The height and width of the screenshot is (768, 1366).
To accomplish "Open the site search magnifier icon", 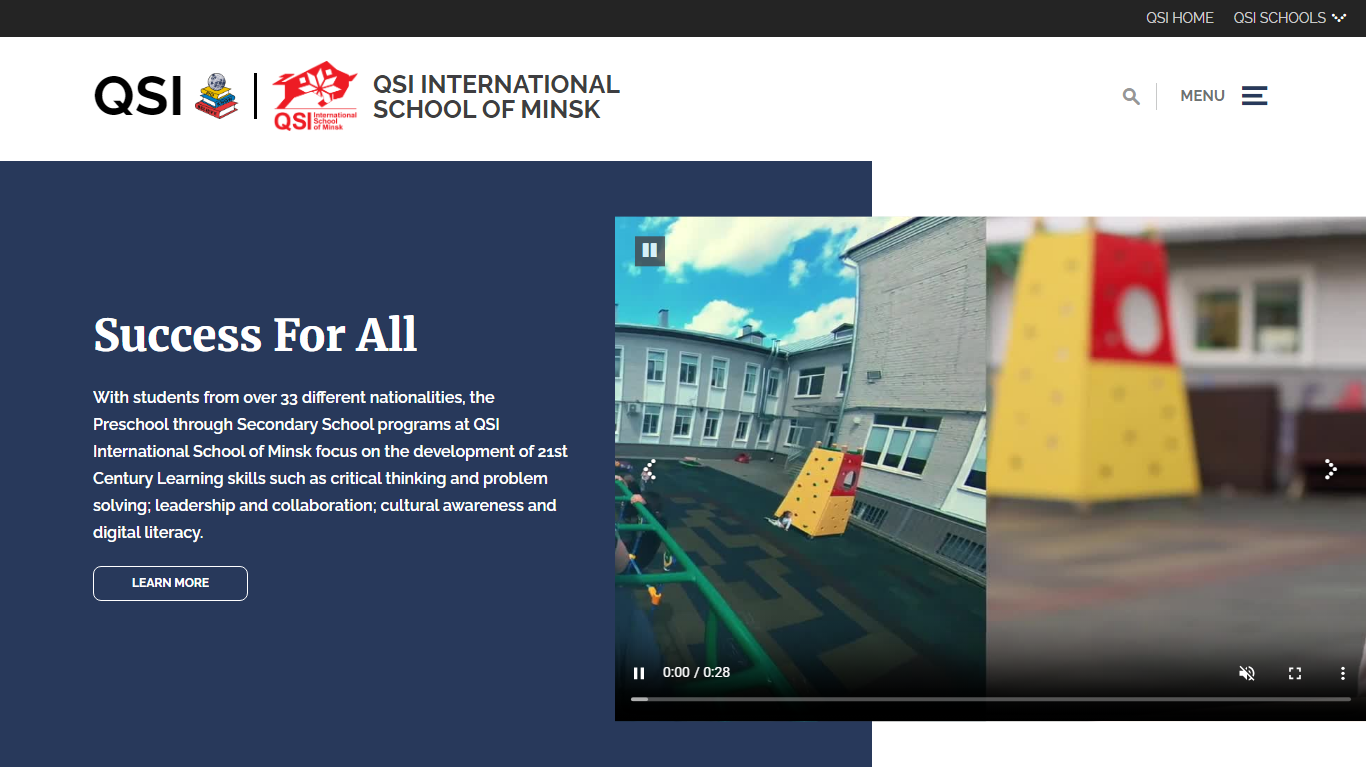I will pyautogui.click(x=1131, y=96).
